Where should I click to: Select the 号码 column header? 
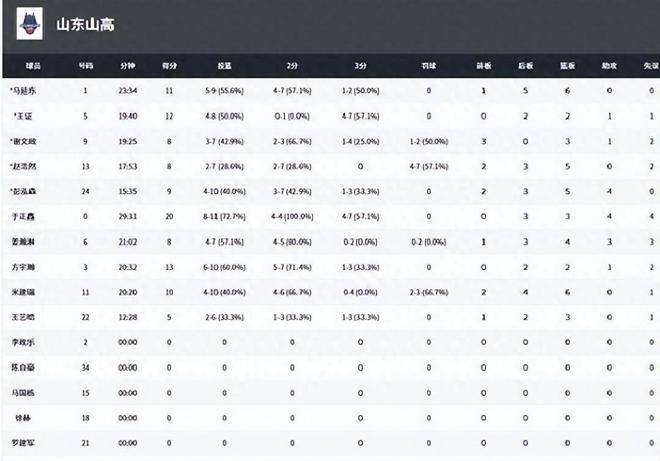[x=86, y=65]
